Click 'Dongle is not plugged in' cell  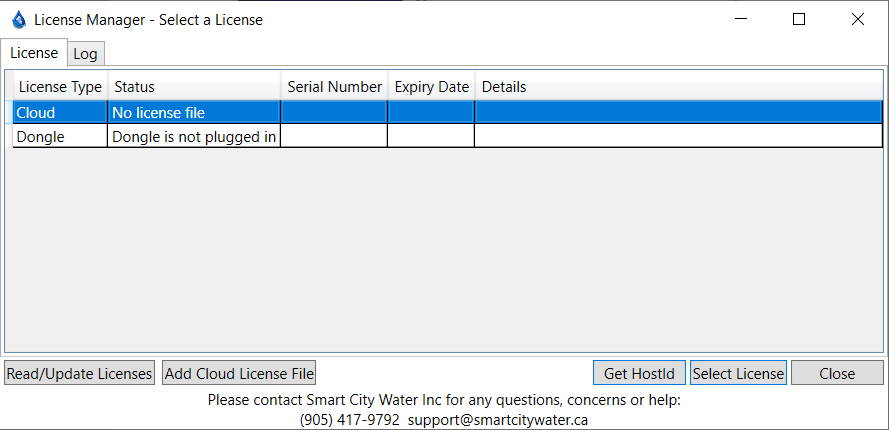pos(194,136)
